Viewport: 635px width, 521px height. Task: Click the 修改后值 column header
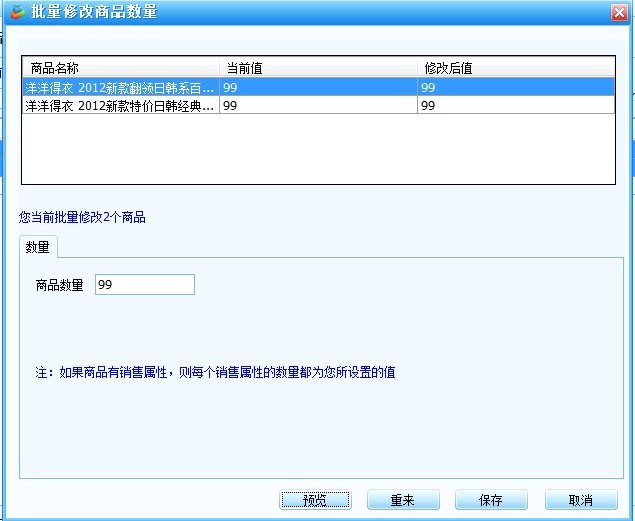516,68
